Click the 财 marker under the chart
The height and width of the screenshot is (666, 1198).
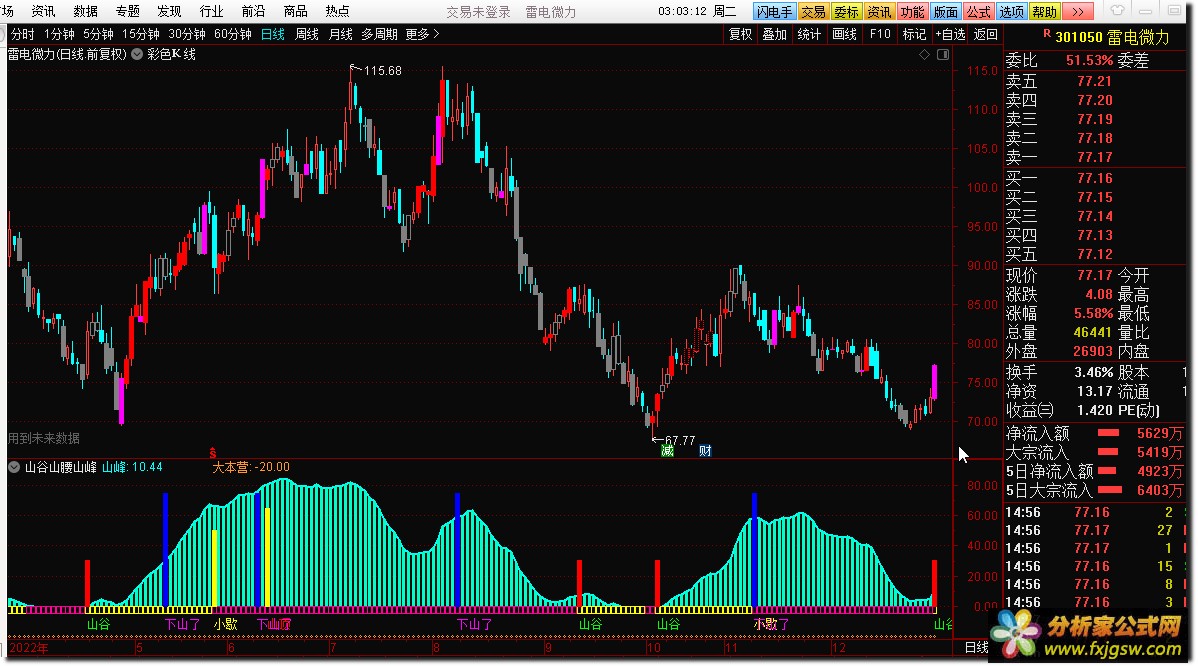[x=705, y=451]
